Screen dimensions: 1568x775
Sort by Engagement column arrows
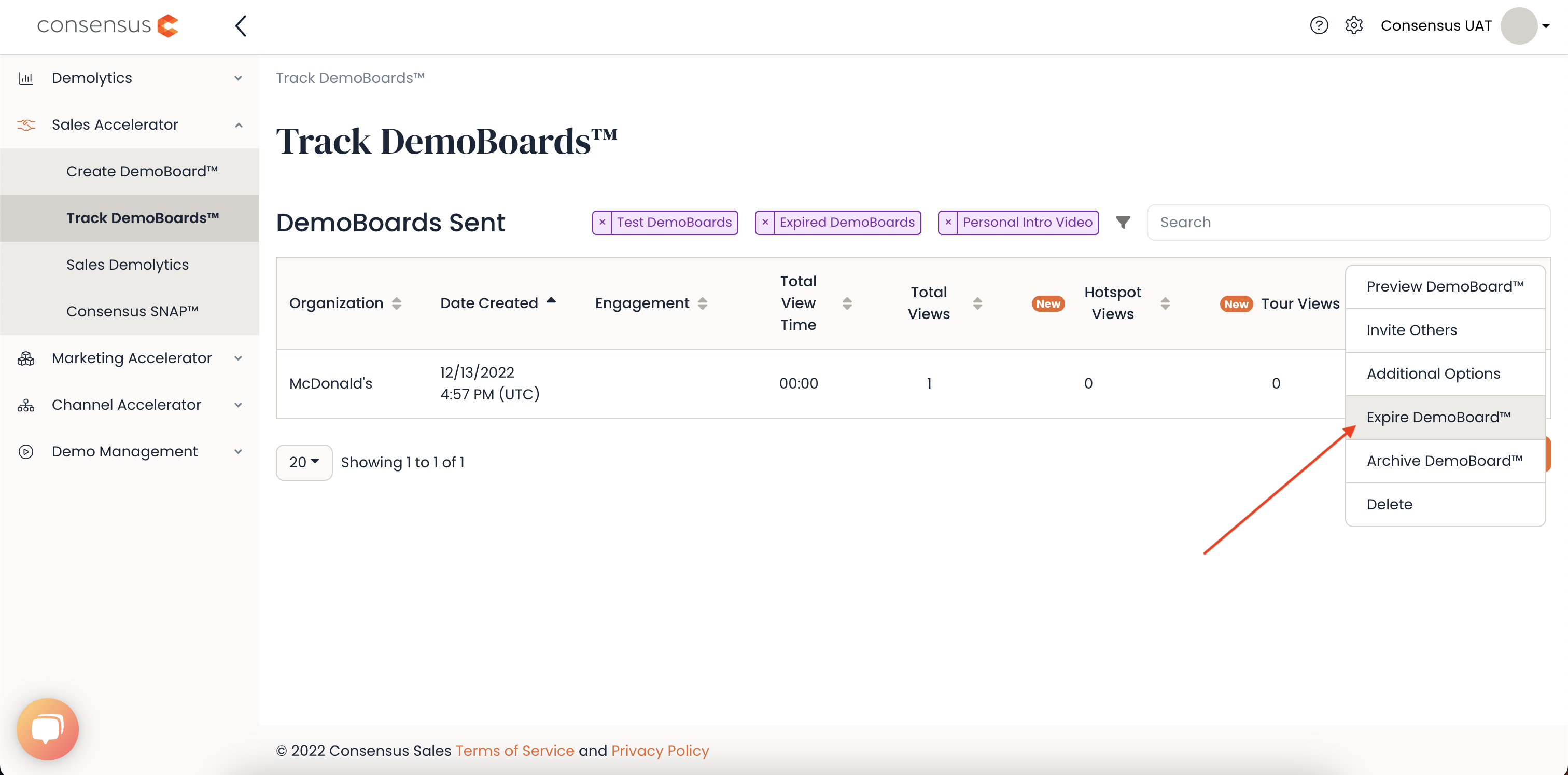pos(703,303)
